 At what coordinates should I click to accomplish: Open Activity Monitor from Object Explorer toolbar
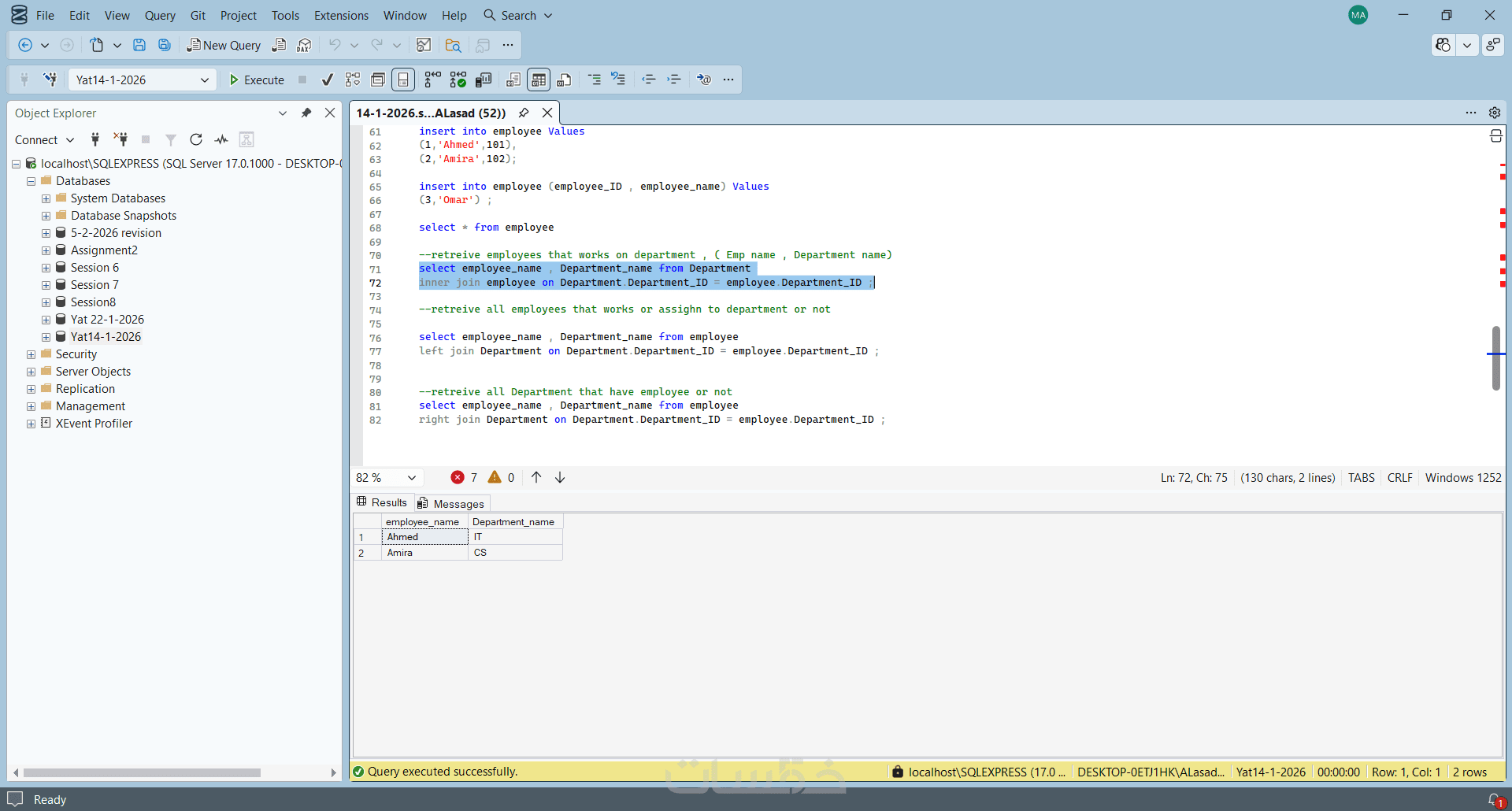click(x=221, y=140)
